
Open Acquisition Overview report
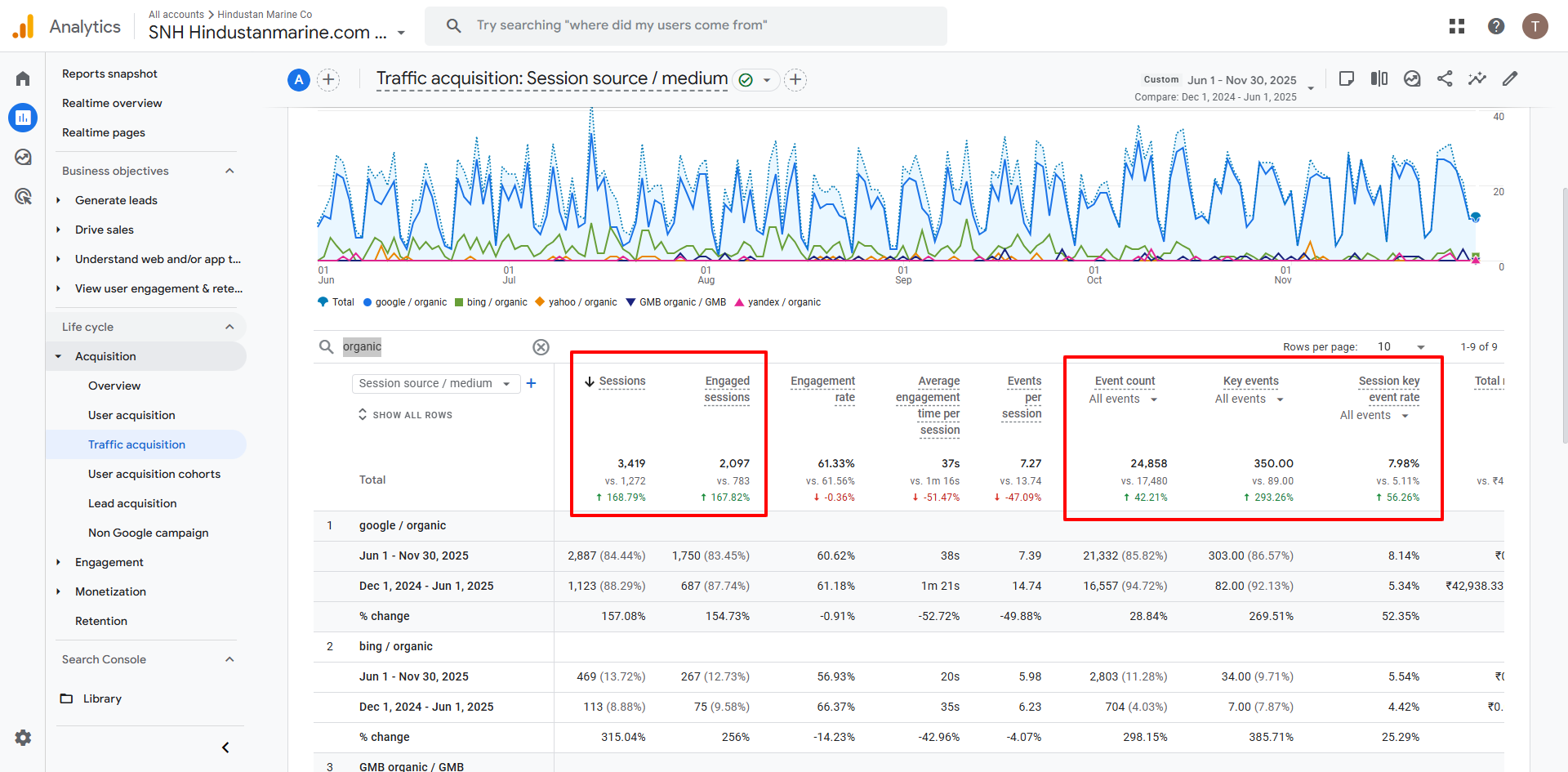114,386
